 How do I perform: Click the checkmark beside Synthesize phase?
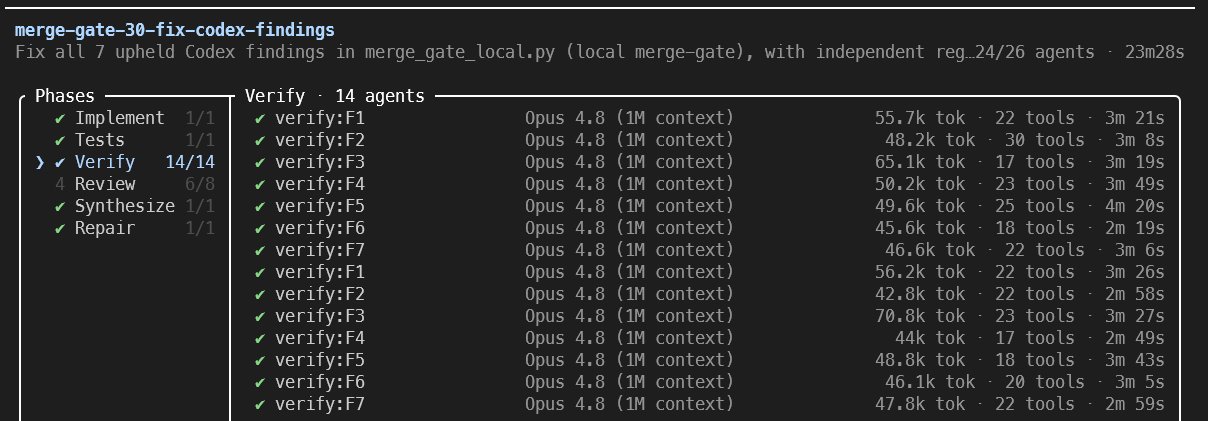pyautogui.click(x=60, y=206)
